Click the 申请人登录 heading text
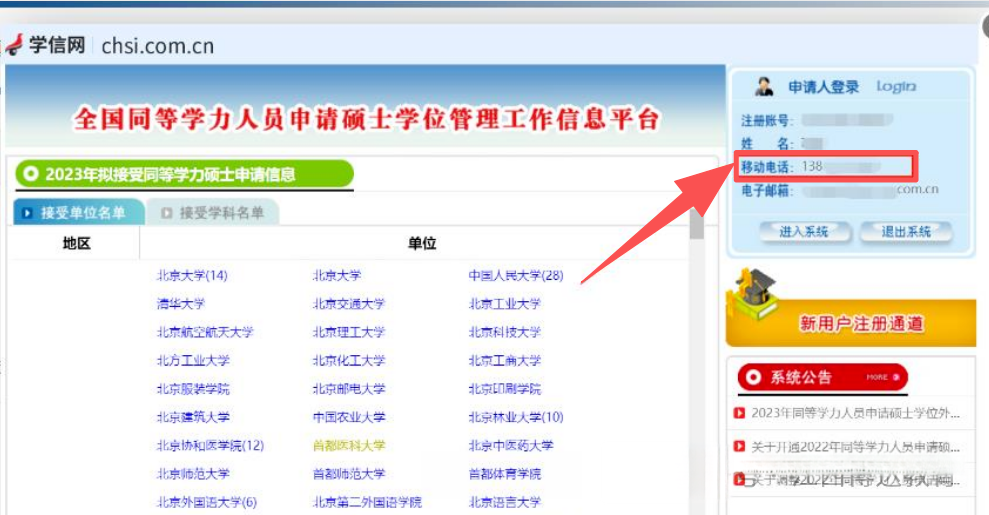The image size is (989, 515). pos(823,87)
